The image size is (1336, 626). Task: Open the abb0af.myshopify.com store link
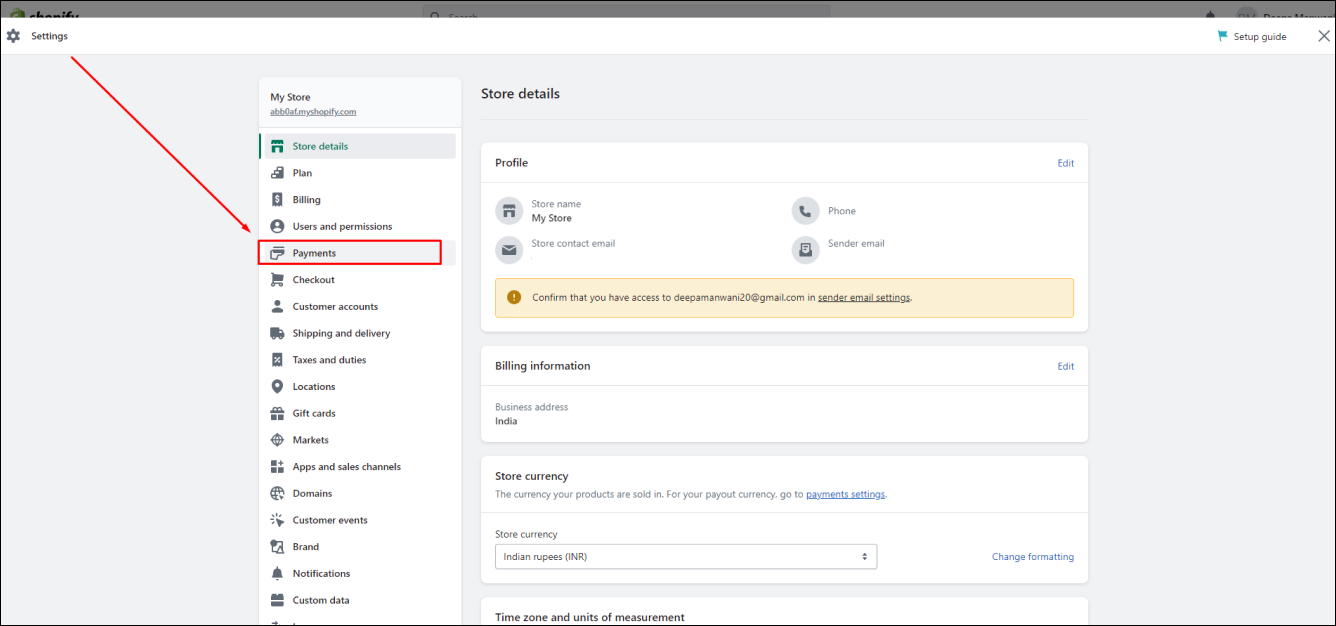click(313, 112)
